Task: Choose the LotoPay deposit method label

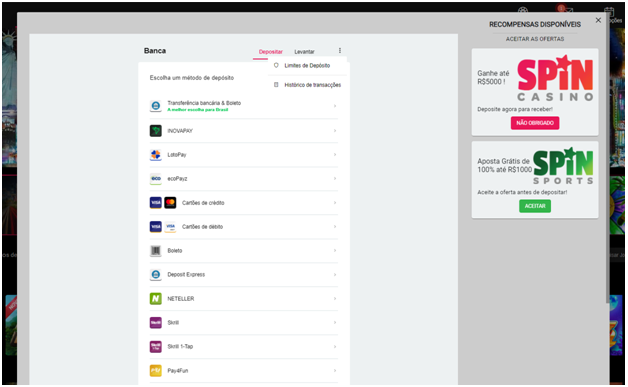Action: 177,155
